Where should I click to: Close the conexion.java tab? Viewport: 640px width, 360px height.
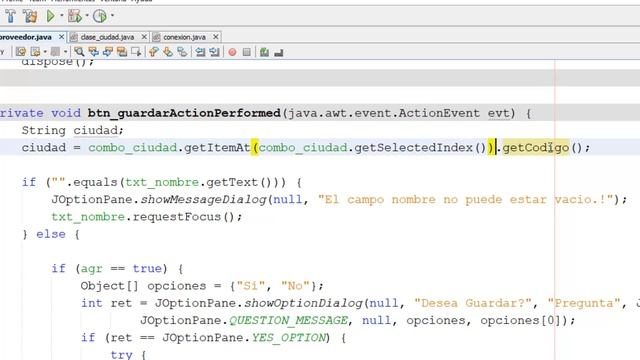pyautogui.click(x=216, y=37)
